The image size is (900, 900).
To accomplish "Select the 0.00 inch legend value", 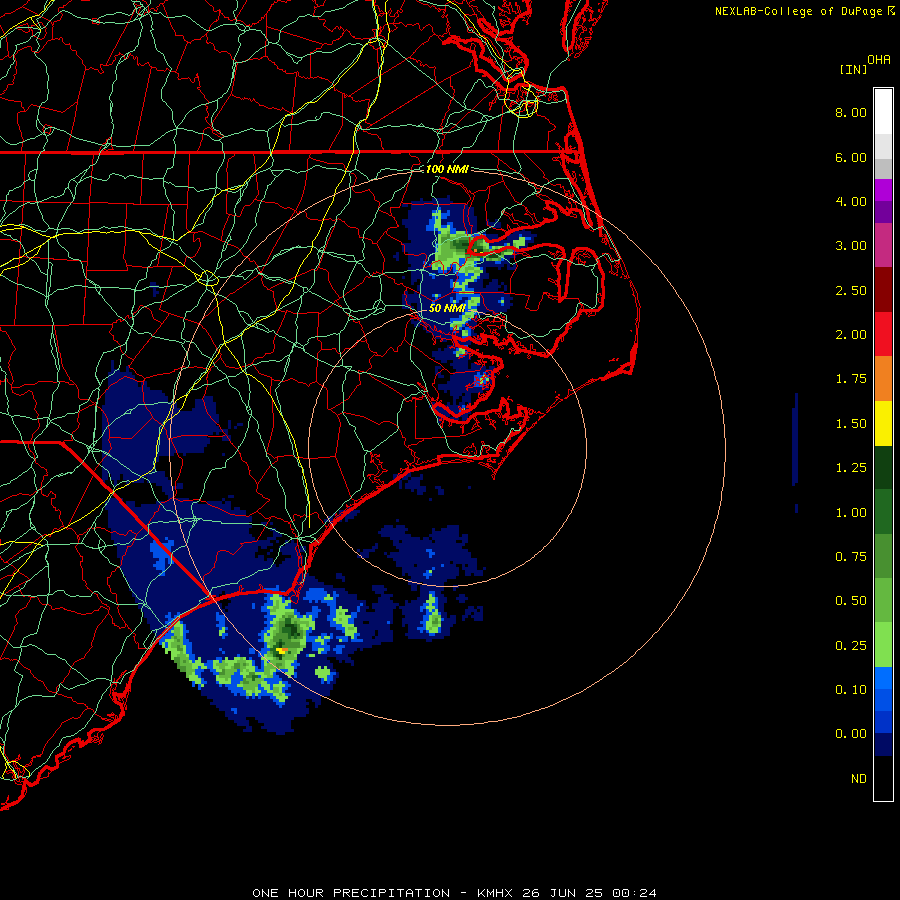I will 851,734.
